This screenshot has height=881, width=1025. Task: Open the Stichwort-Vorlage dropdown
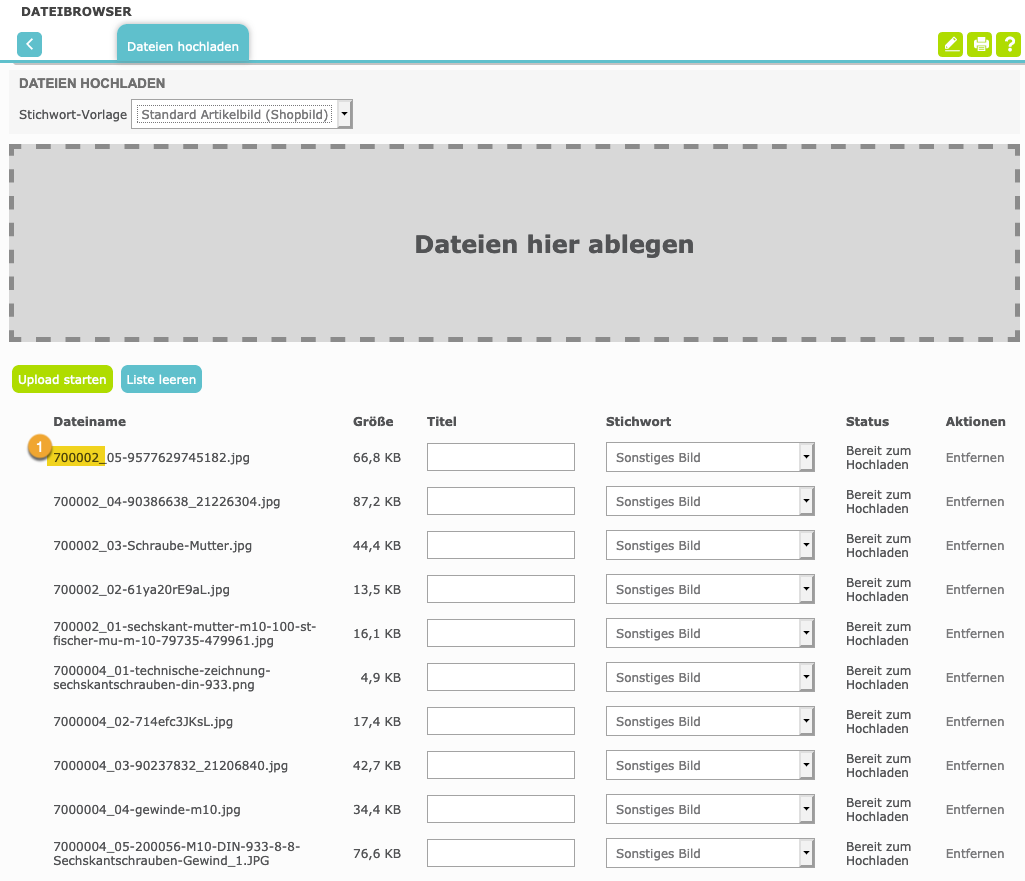242,115
